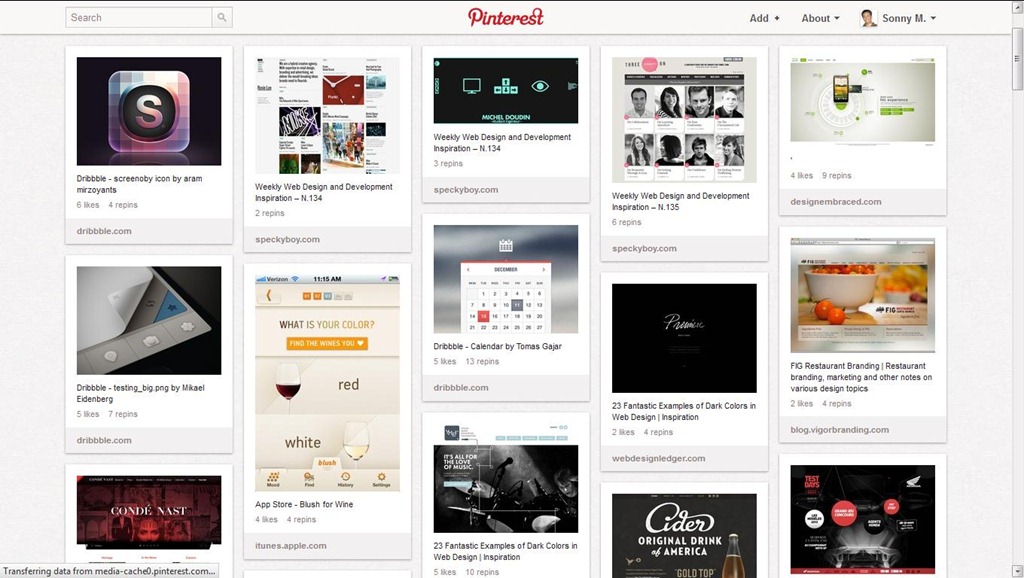The image size is (1024, 578).
Task: Click the N.134 title above '3 repins'
Action: tap(502, 142)
